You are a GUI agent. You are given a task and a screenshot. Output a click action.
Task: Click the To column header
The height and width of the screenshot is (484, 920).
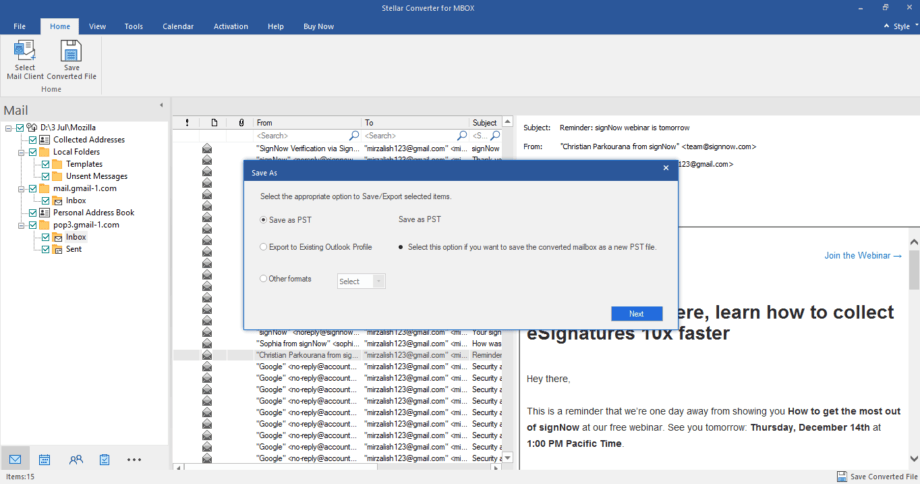(x=415, y=123)
